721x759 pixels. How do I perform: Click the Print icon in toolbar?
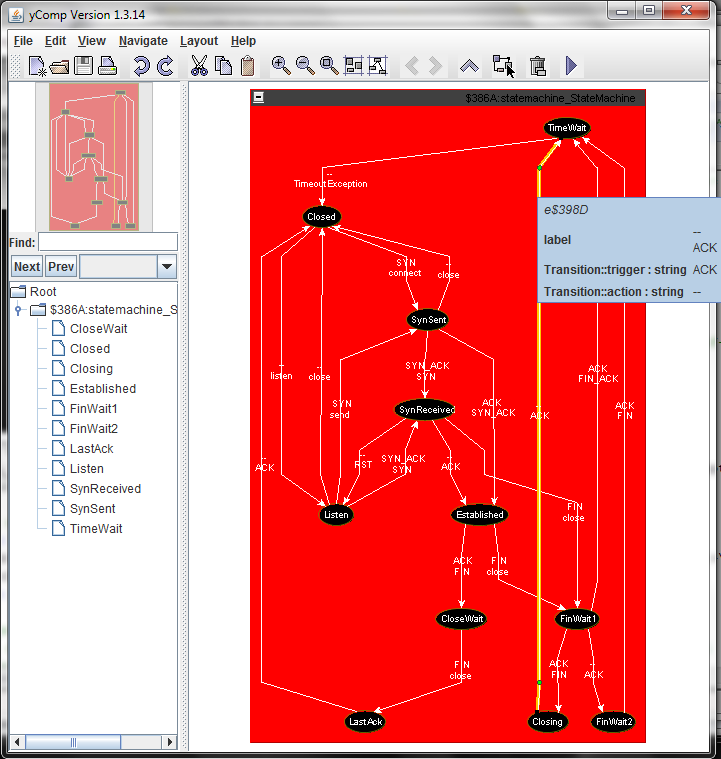[107, 66]
